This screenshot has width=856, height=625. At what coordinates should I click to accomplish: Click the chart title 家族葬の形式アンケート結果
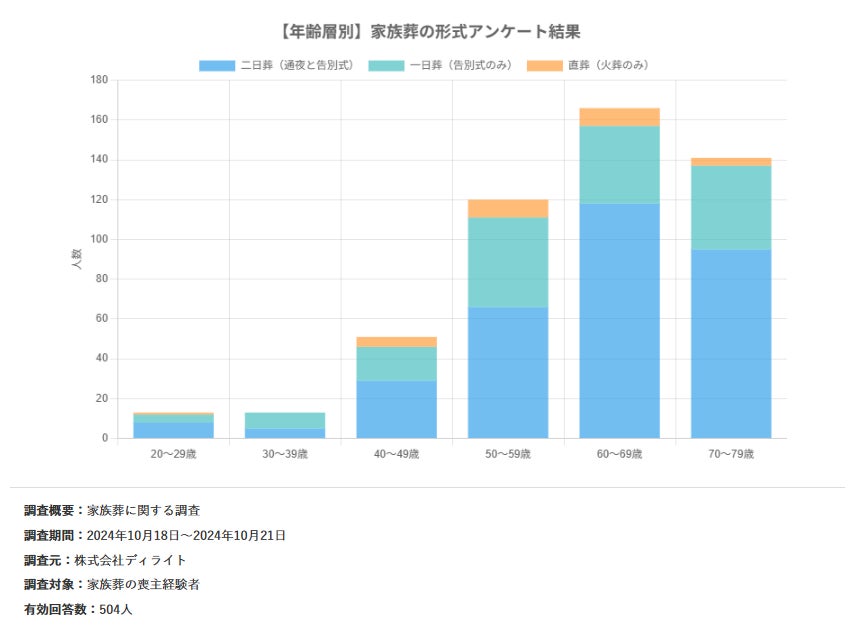(475, 32)
